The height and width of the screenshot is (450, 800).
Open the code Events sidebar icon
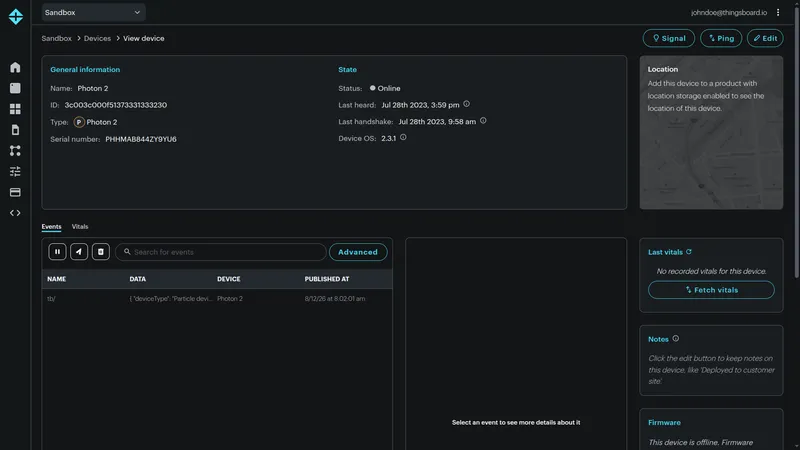[15, 213]
